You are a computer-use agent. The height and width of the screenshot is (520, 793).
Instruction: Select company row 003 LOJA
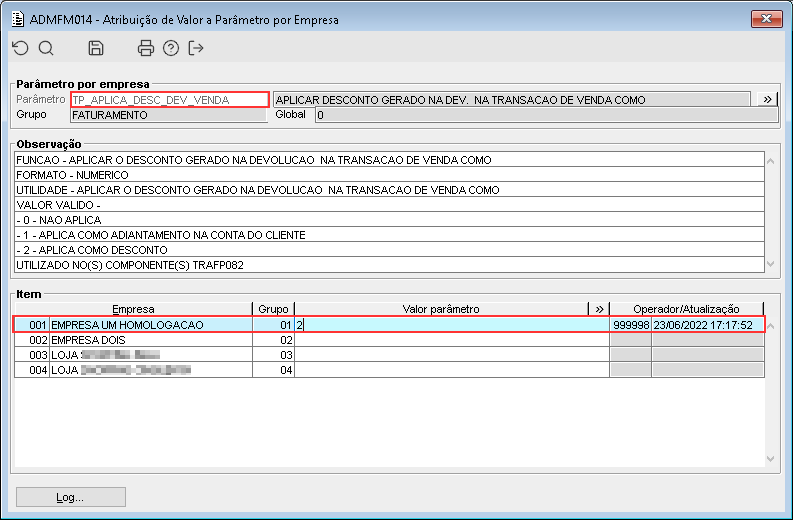(x=389, y=355)
